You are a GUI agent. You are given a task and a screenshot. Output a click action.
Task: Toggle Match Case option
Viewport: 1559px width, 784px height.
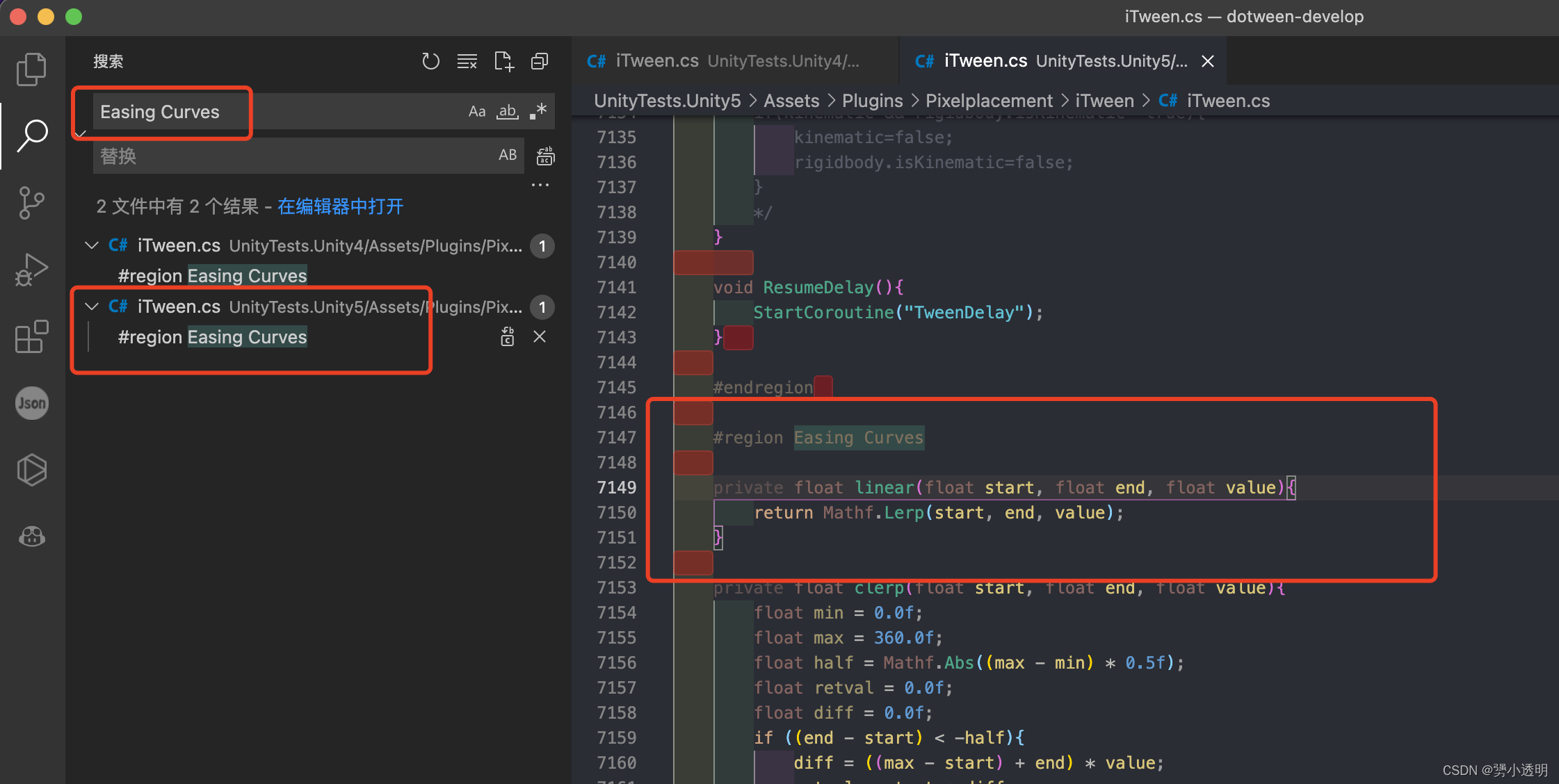point(476,111)
